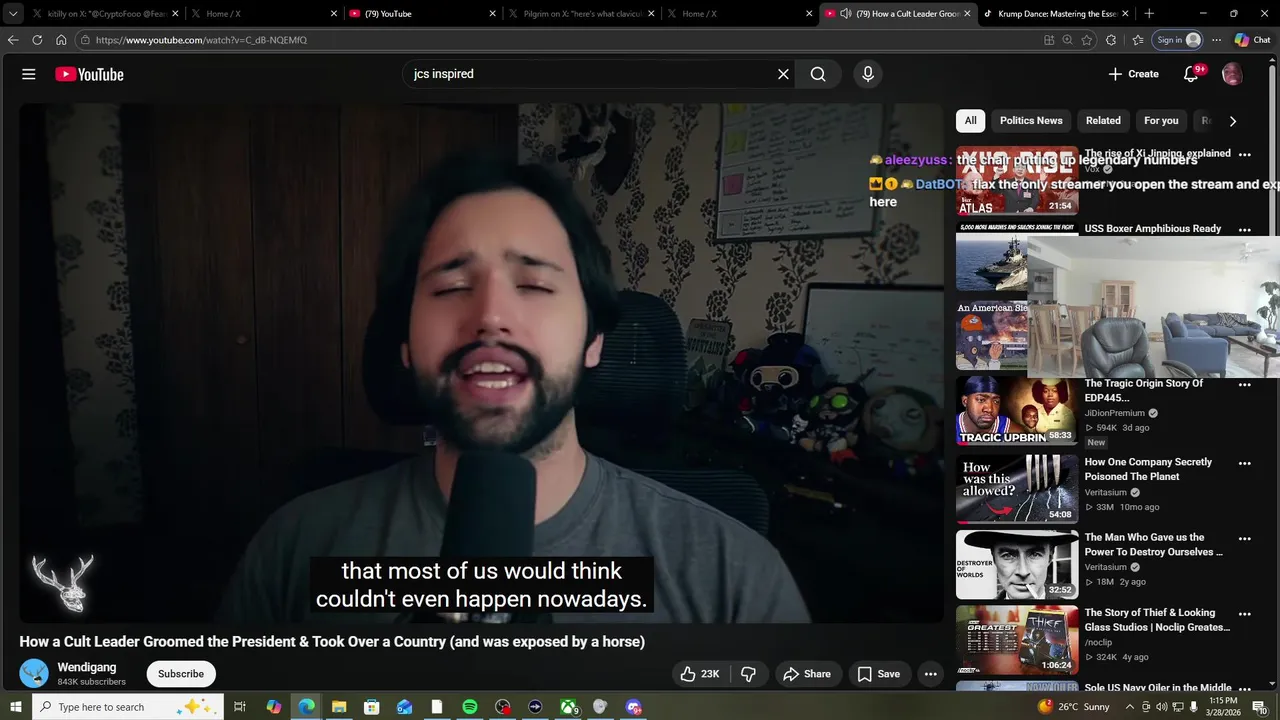Open options for the EDP445 video
The height and width of the screenshot is (720, 1280).
click(x=1245, y=385)
